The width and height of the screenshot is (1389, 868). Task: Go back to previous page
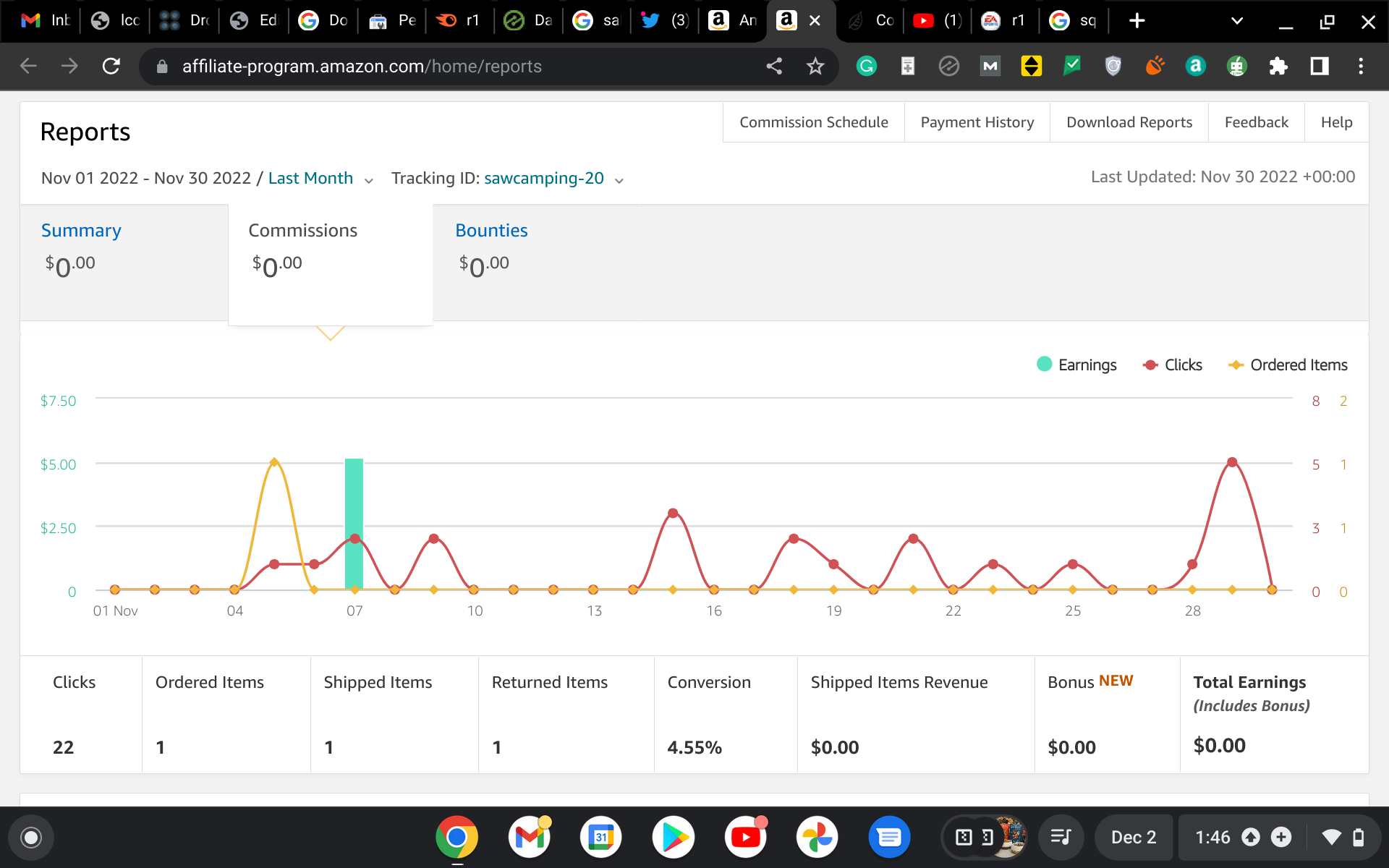(28, 67)
